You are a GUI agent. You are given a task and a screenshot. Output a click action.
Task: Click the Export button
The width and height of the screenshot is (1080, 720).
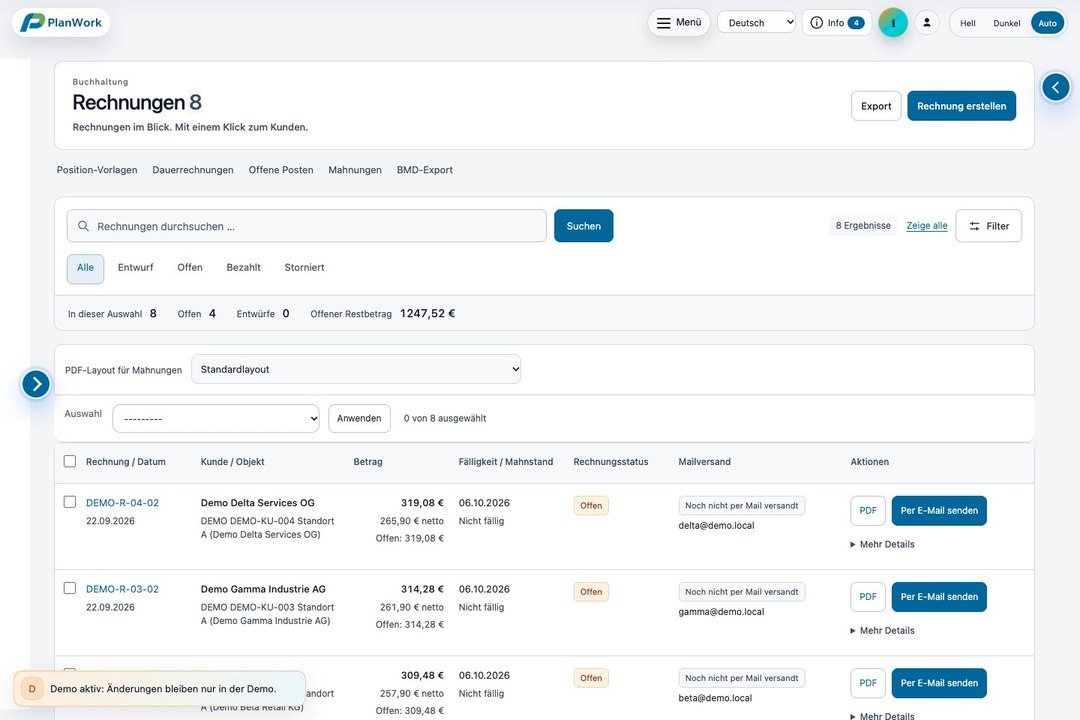875,106
